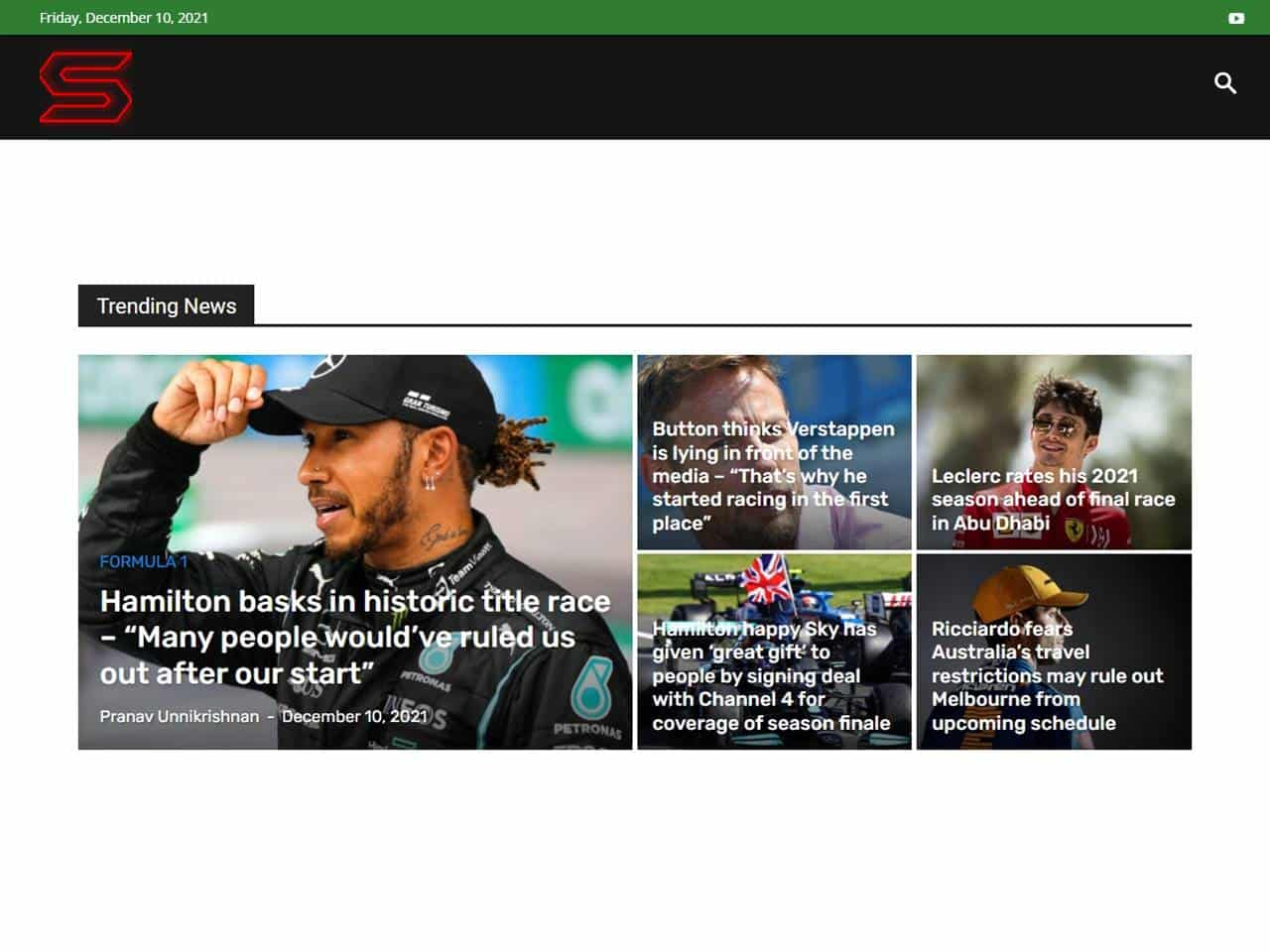Open the FORMULA 1 category link
Viewport: 1270px width, 952px height.
(144, 561)
